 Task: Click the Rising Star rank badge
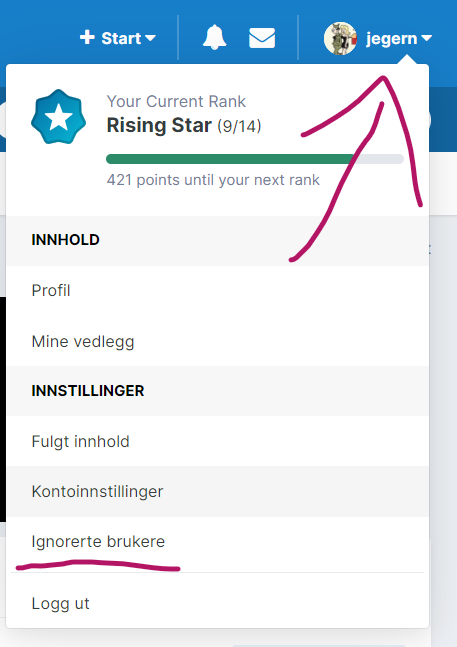[x=59, y=117]
